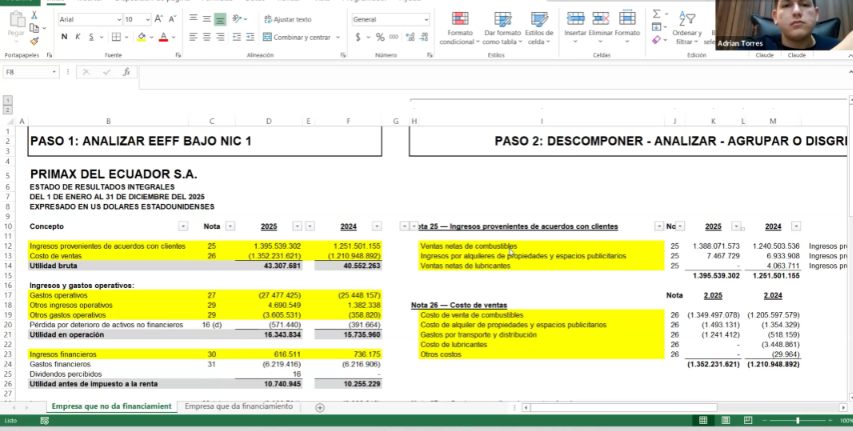The image size is (853, 431).
Task: Align cell text left
Action: 193,37
